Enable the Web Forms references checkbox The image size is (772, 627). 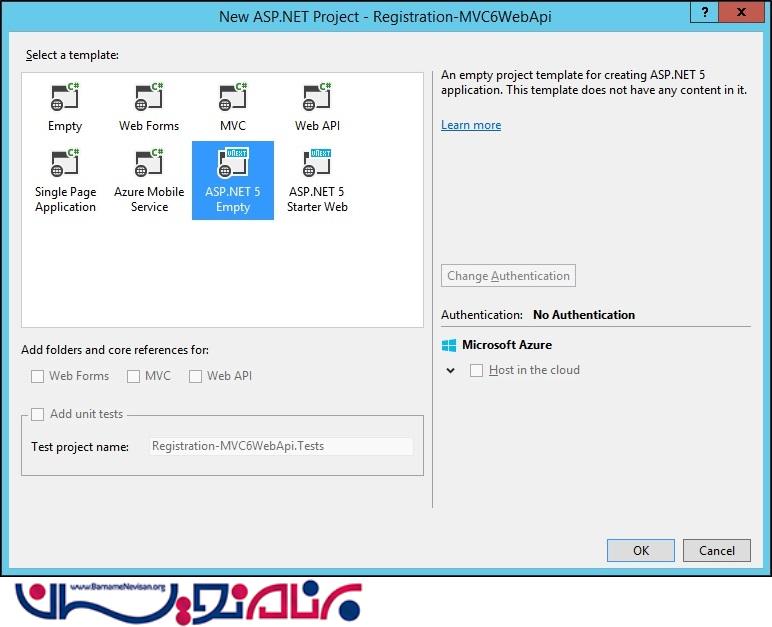tap(38, 376)
